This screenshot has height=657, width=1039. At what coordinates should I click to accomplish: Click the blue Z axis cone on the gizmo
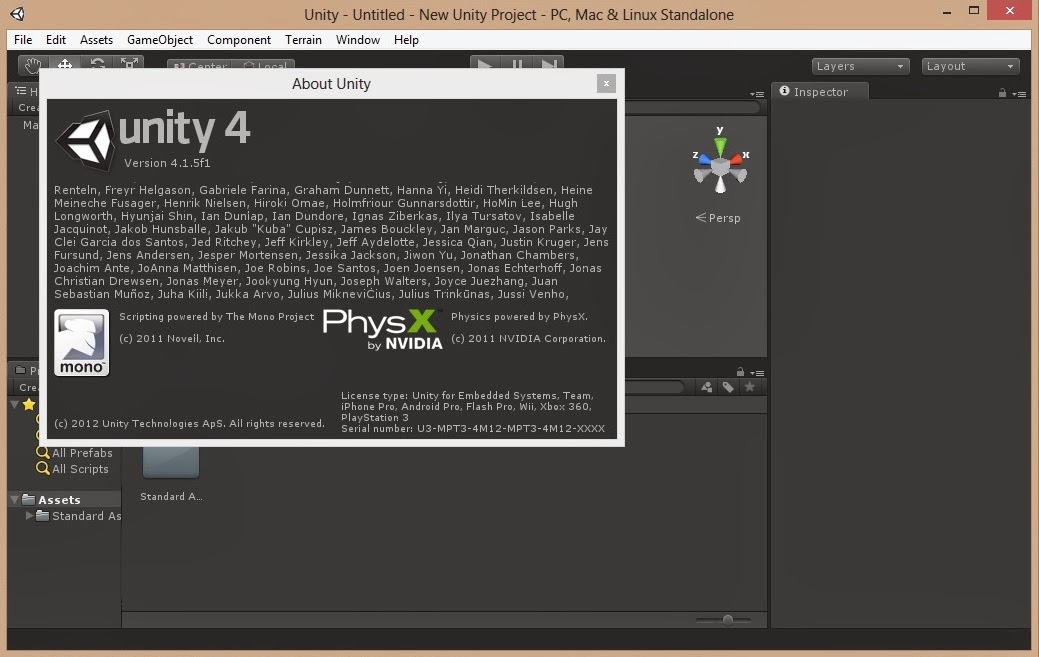704,160
